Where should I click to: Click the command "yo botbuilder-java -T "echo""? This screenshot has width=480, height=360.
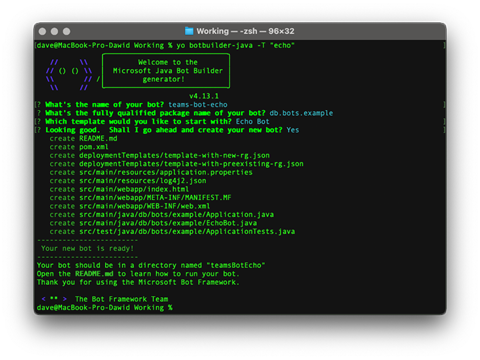235,45
